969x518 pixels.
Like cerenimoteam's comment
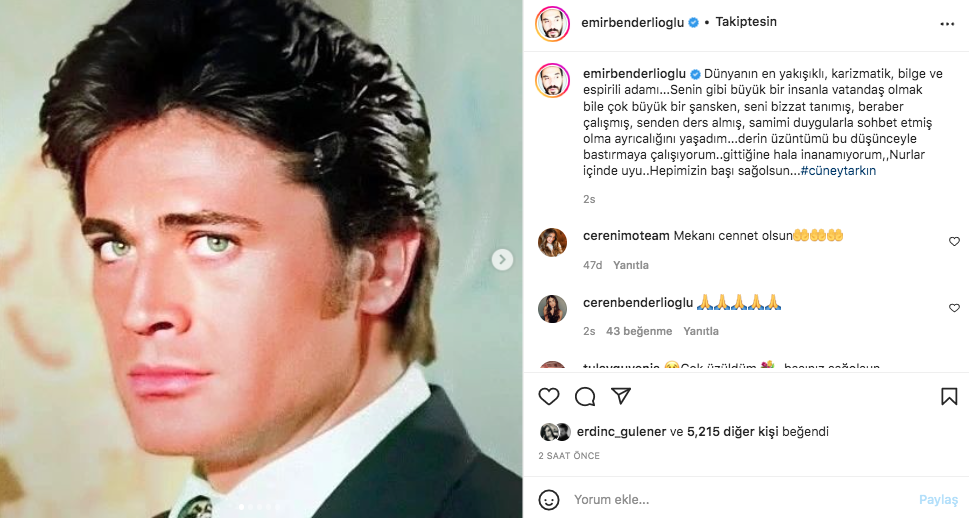pos(954,241)
